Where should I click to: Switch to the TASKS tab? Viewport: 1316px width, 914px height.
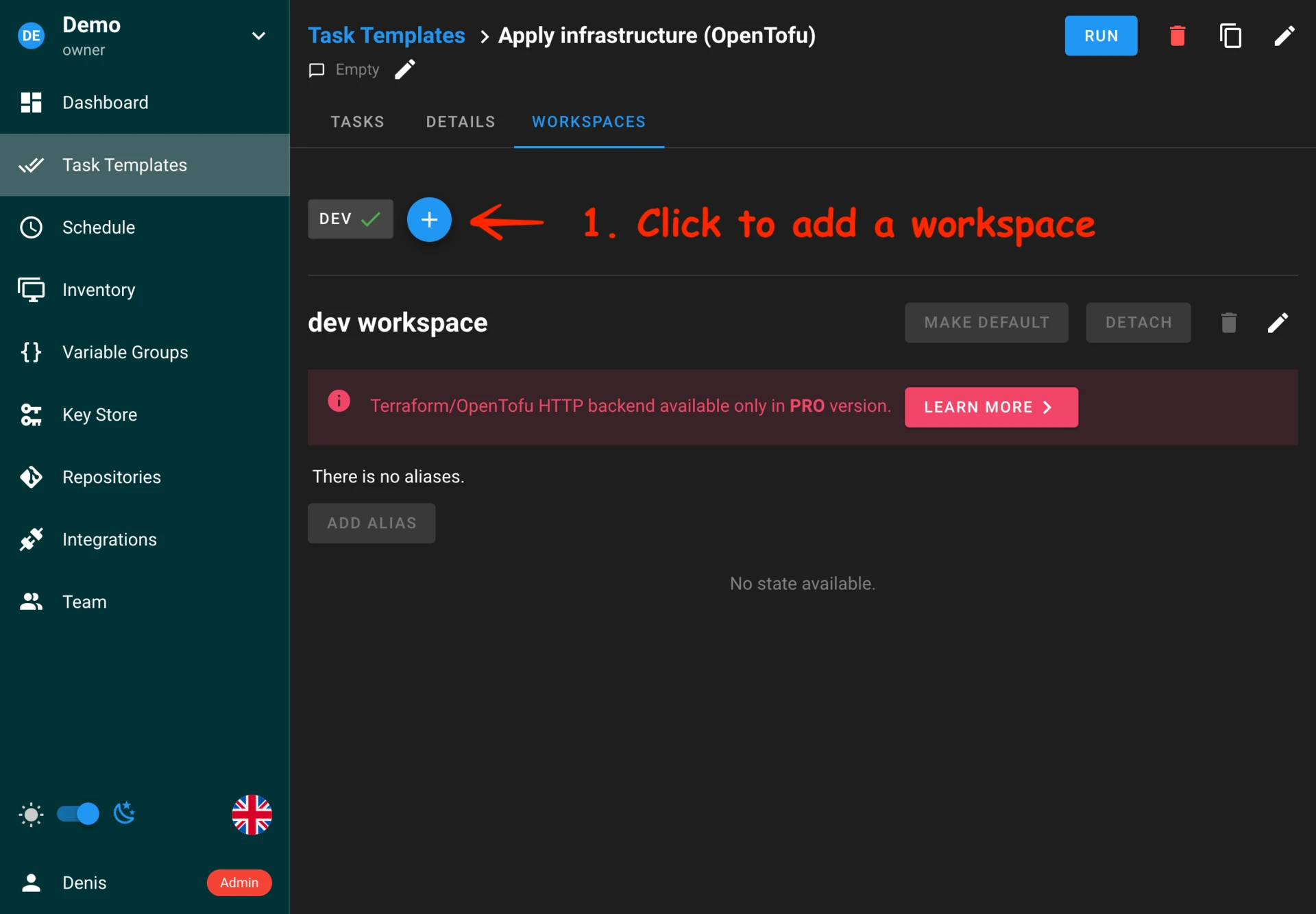(x=357, y=122)
